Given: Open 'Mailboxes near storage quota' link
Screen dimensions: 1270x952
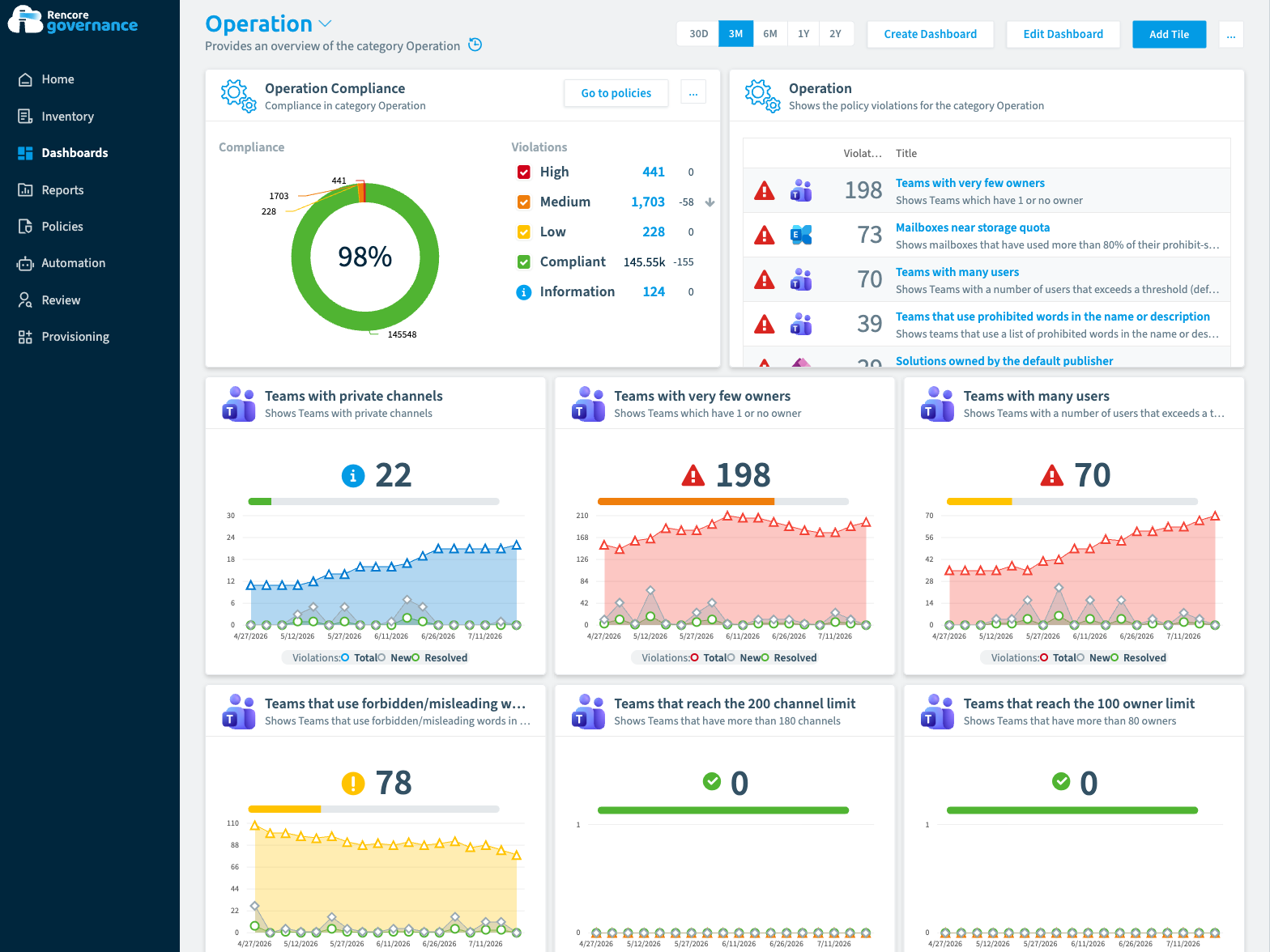Looking at the screenshot, I should 972,228.
